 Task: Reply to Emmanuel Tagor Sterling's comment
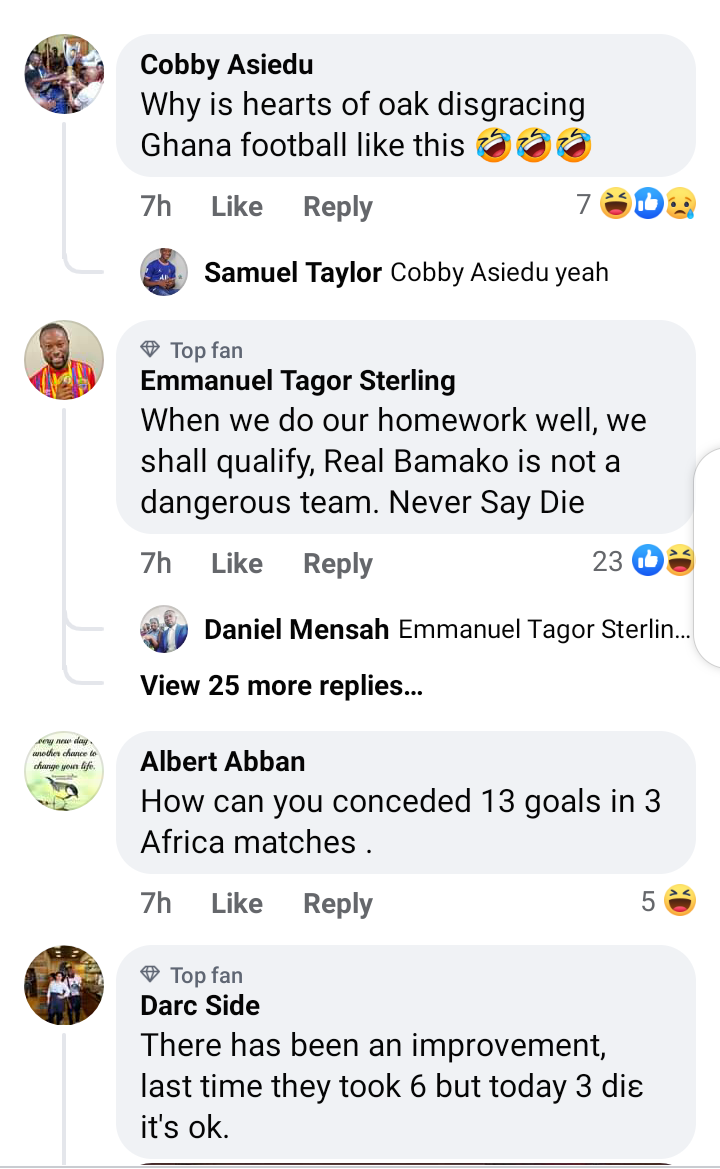[338, 564]
